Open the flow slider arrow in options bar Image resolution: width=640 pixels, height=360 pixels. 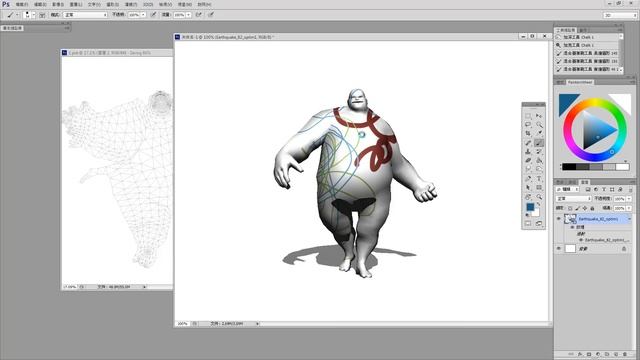click(x=189, y=15)
